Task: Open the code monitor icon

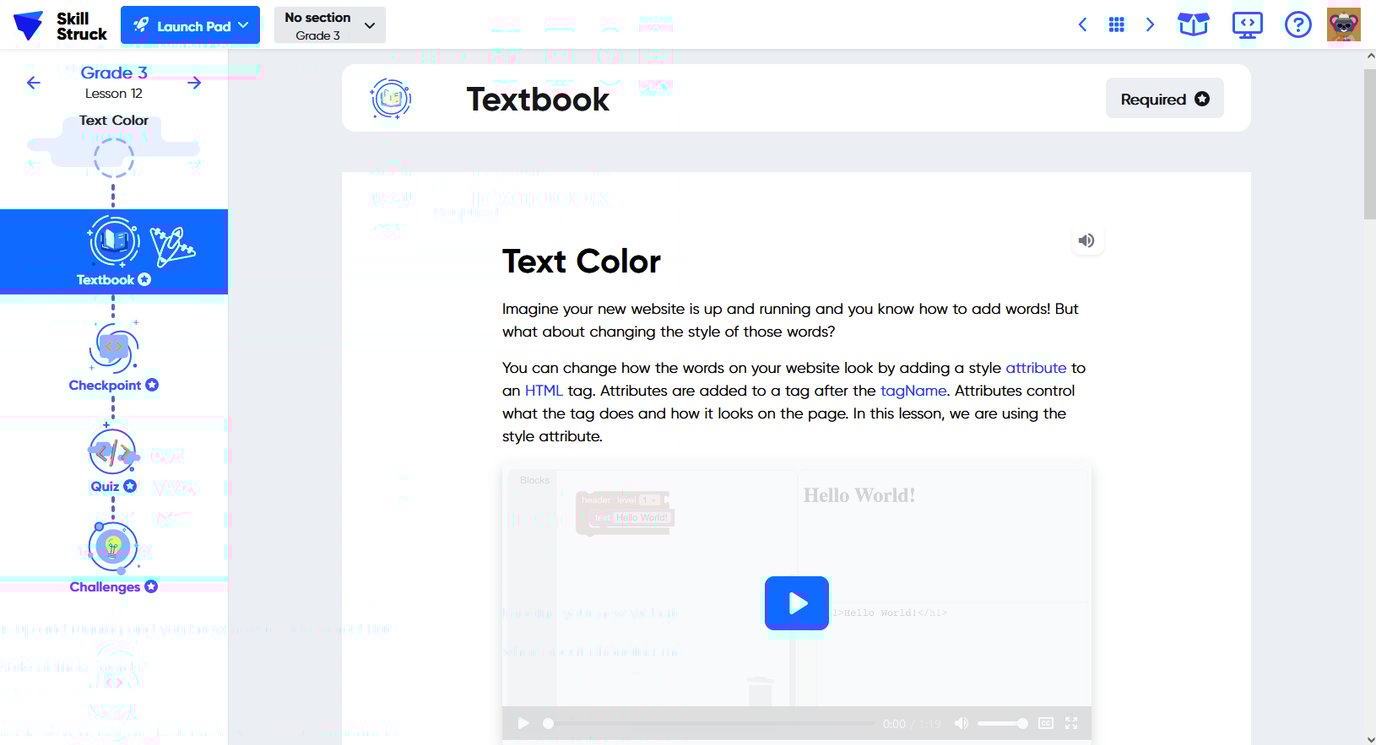Action: coord(1246,25)
